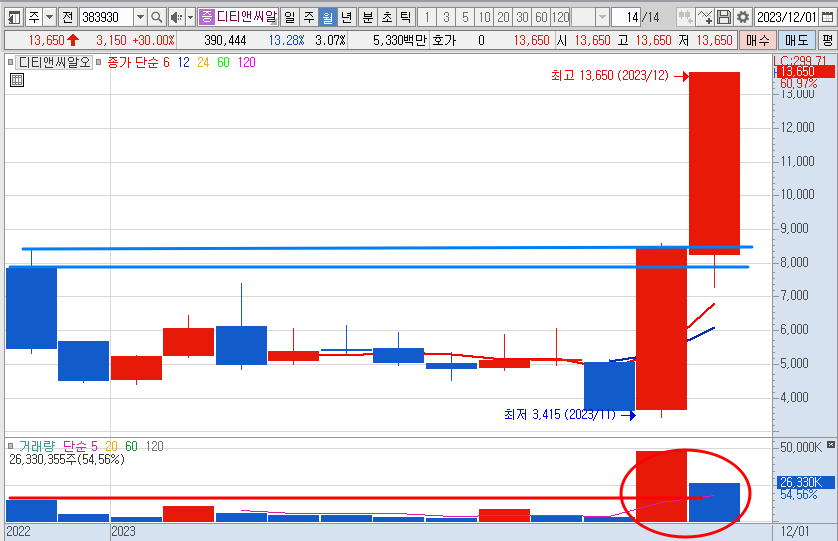
Task: Click the volume average 5 label
Action: tap(94, 446)
